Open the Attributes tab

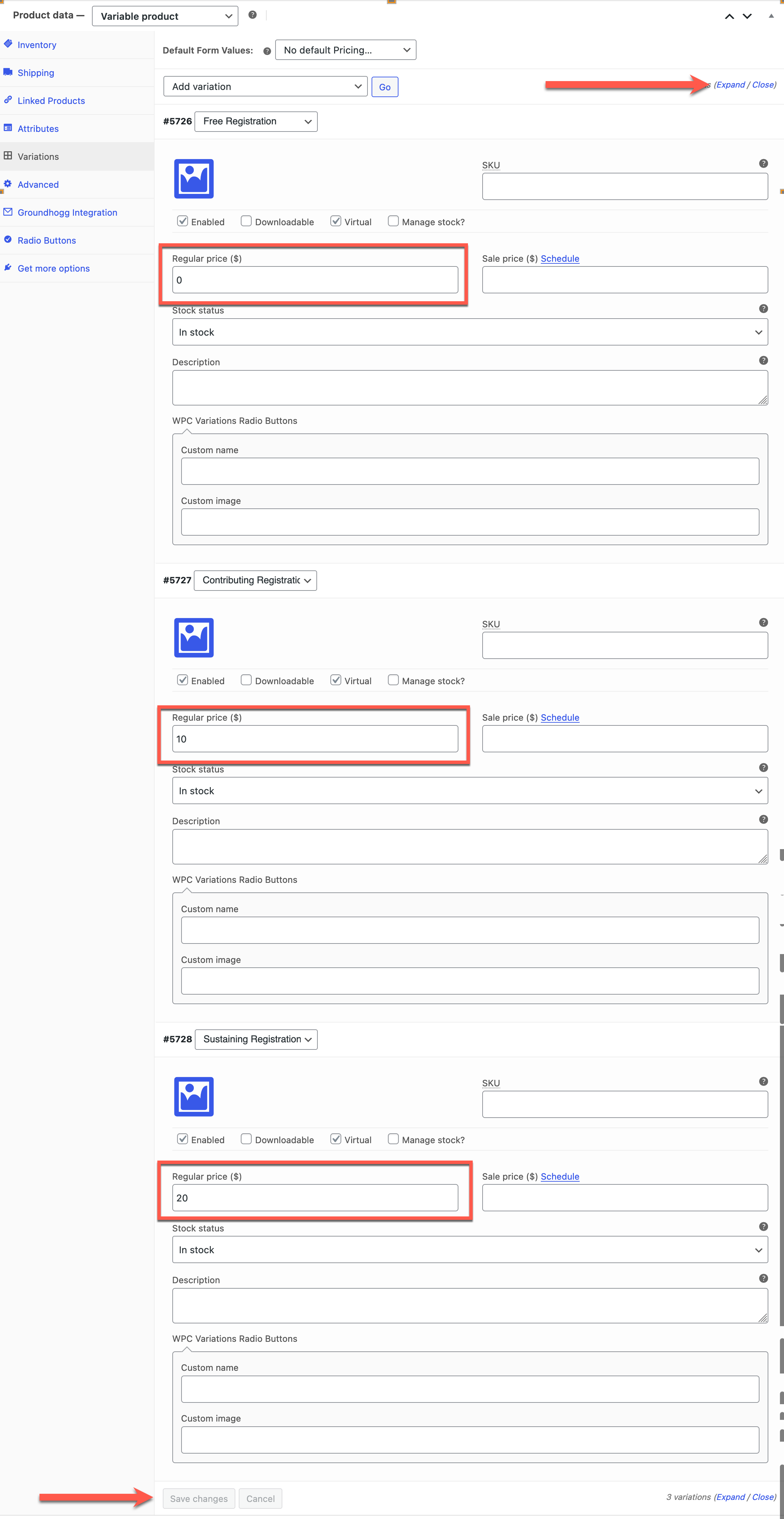pyautogui.click(x=38, y=128)
